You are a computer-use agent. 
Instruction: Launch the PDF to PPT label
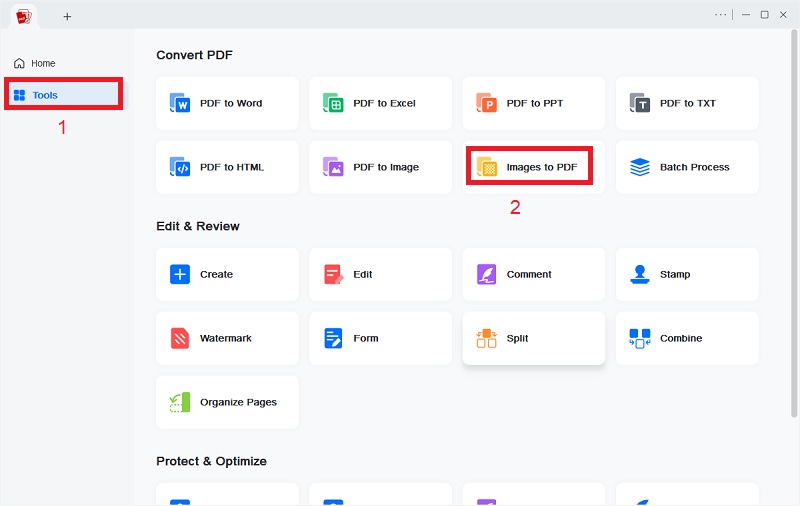click(535, 103)
